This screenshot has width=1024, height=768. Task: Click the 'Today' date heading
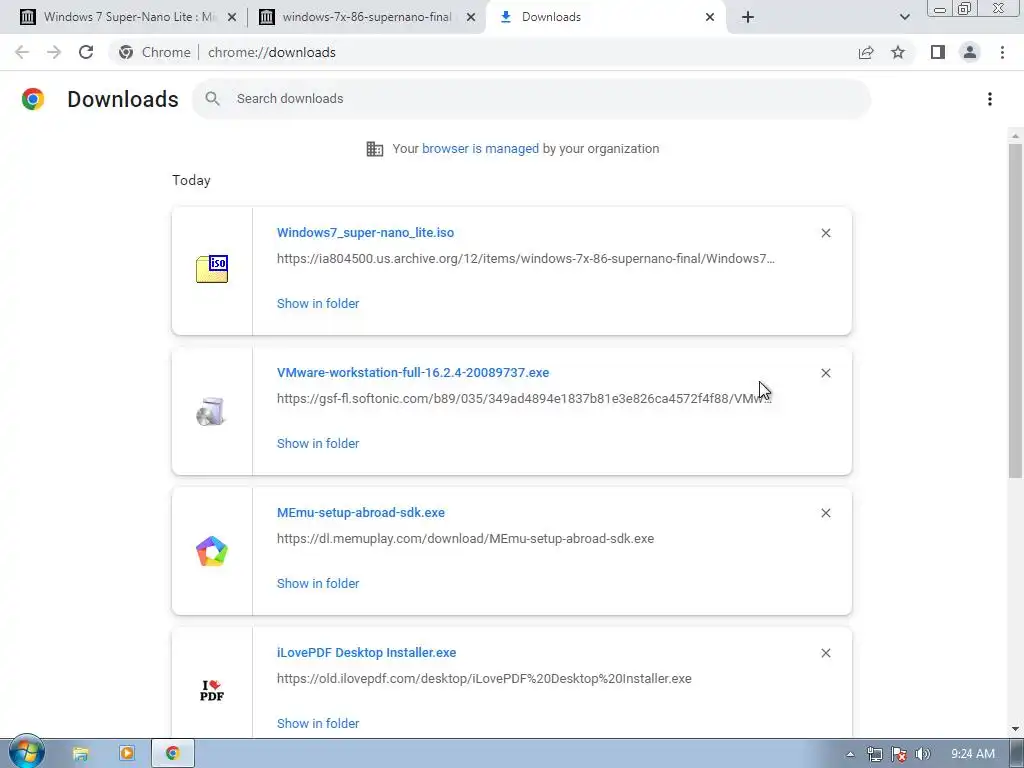[191, 180]
